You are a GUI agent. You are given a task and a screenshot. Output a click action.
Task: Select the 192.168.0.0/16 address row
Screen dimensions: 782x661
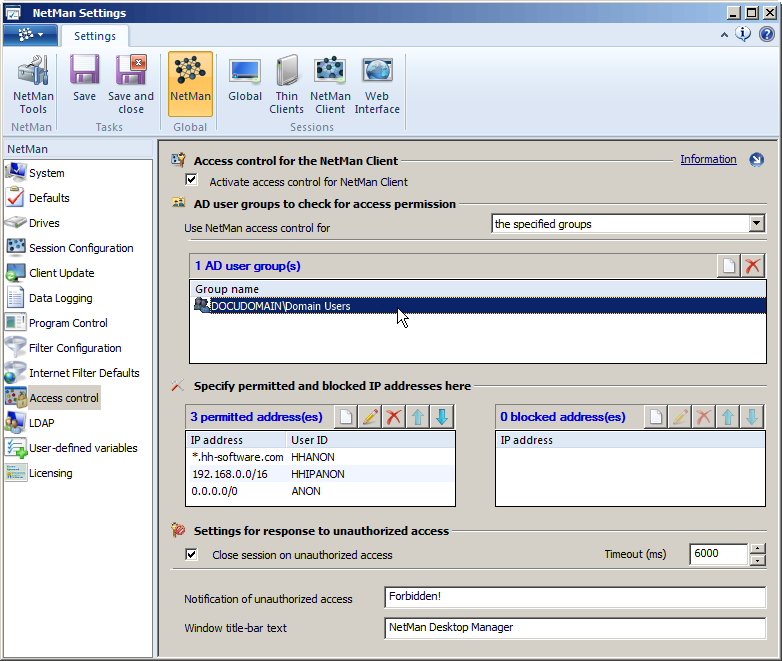coord(320,474)
